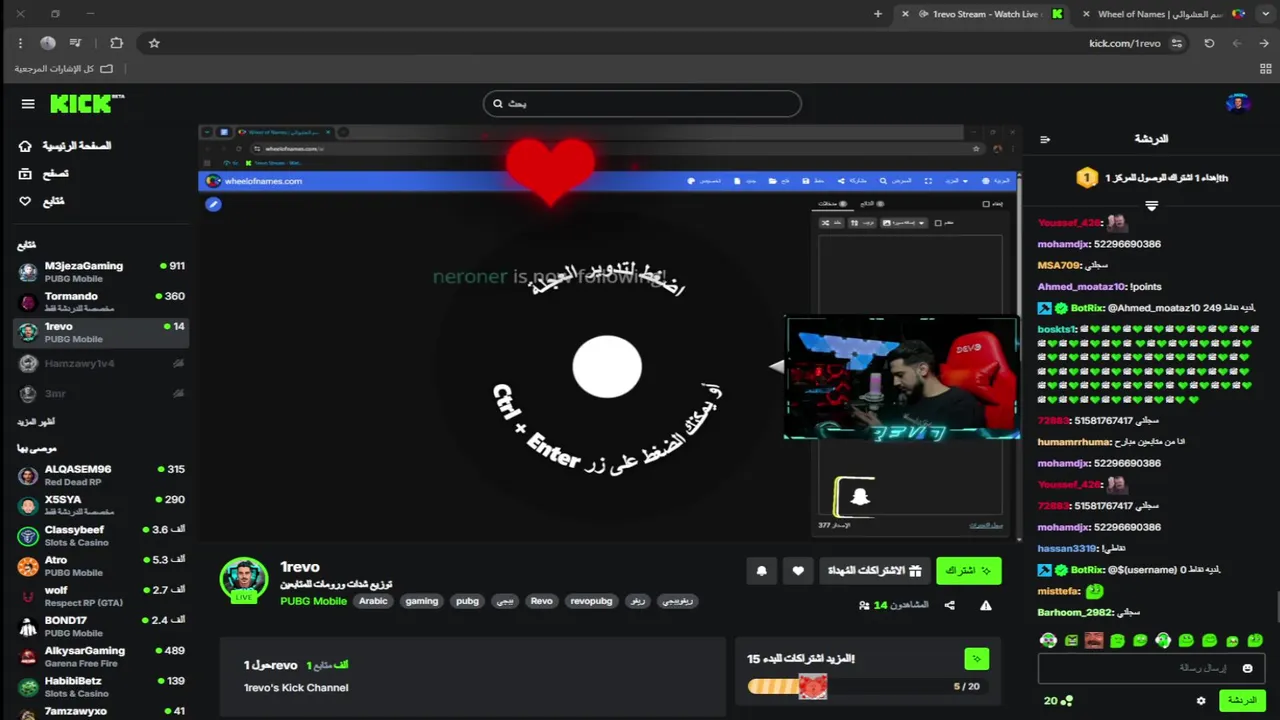Click the KICK logo
This screenshot has width=1280, height=720.
pos(87,103)
